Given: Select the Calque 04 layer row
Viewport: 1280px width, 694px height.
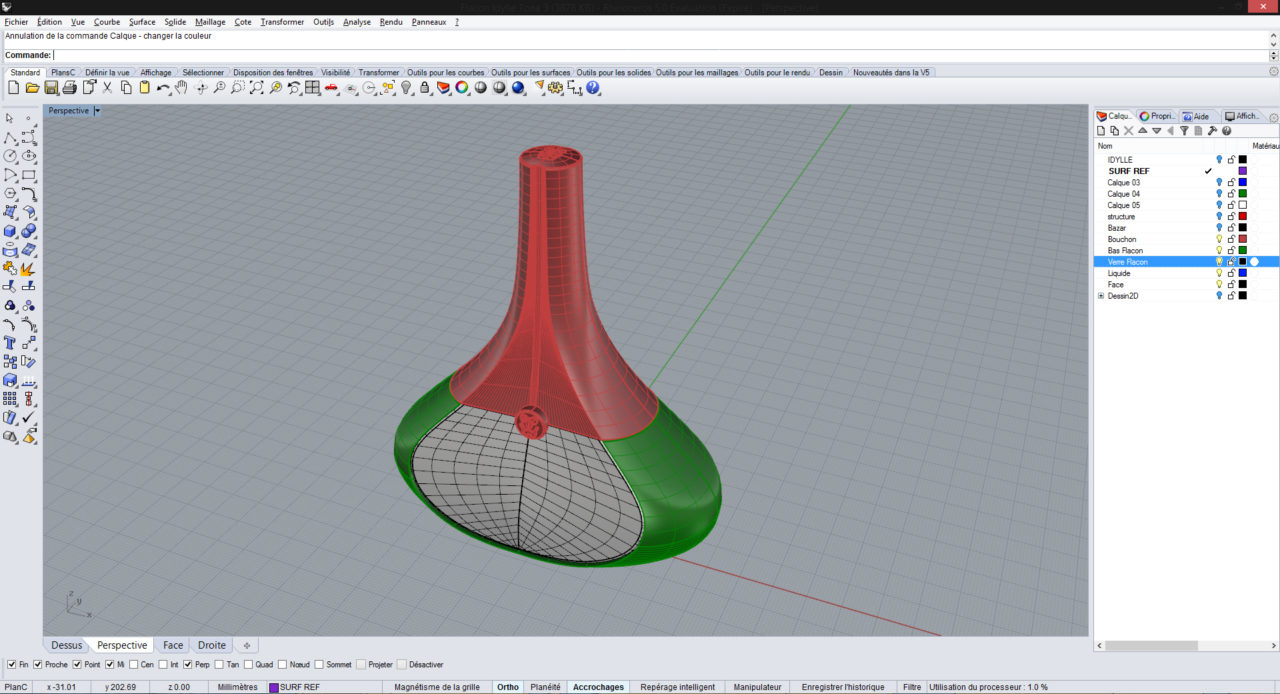Looking at the screenshot, I should pos(1186,194).
